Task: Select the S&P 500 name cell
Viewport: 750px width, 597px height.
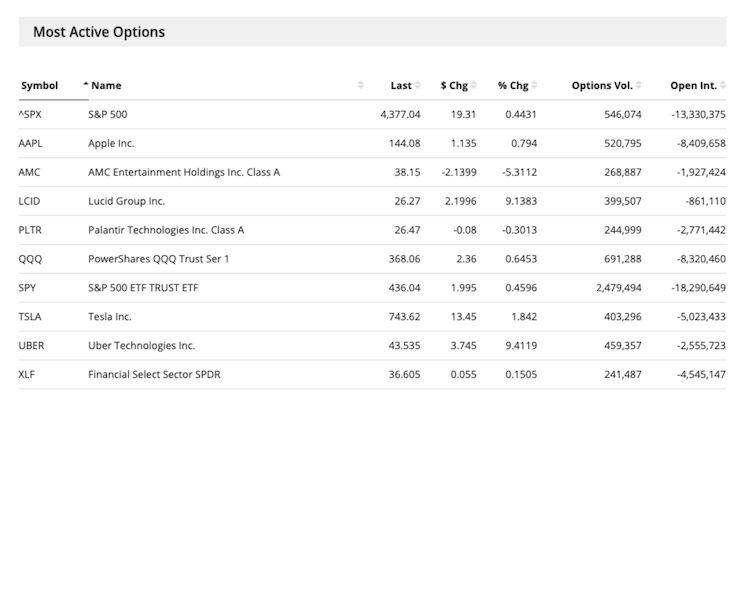Action: pos(108,114)
